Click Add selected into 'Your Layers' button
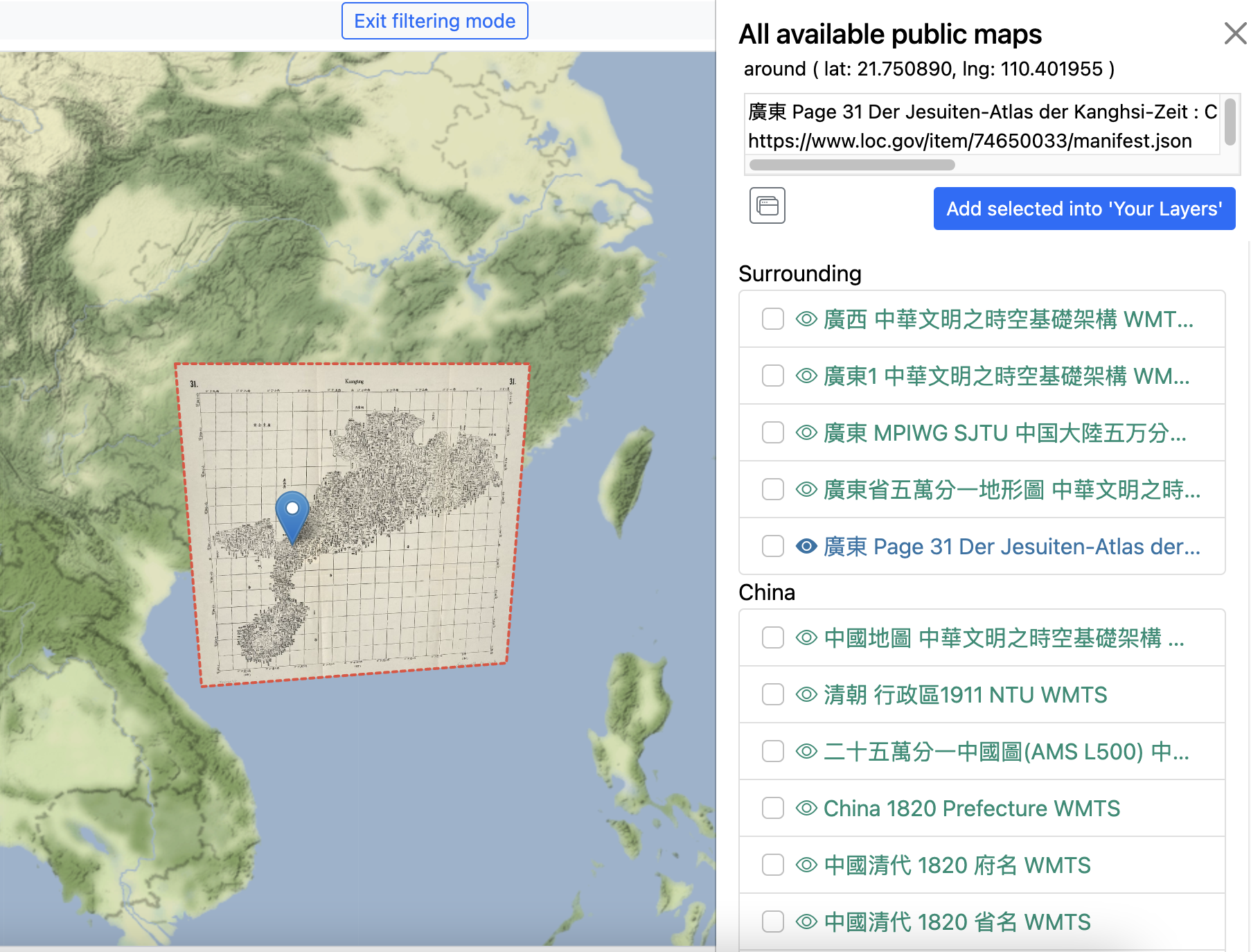Image resolution: width=1251 pixels, height=952 pixels. coord(1084,209)
